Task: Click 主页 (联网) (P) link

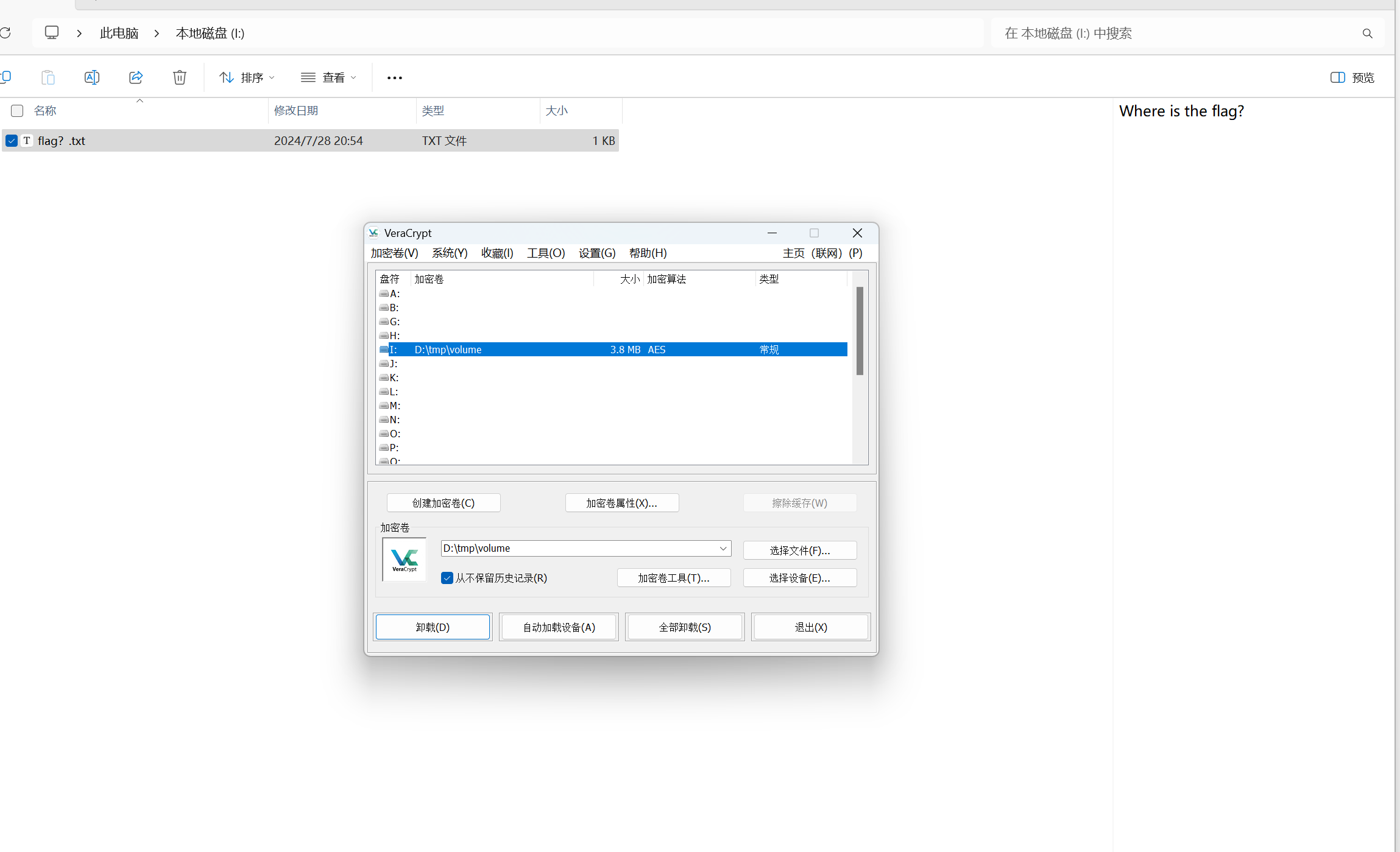Action: pyautogui.click(x=822, y=253)
